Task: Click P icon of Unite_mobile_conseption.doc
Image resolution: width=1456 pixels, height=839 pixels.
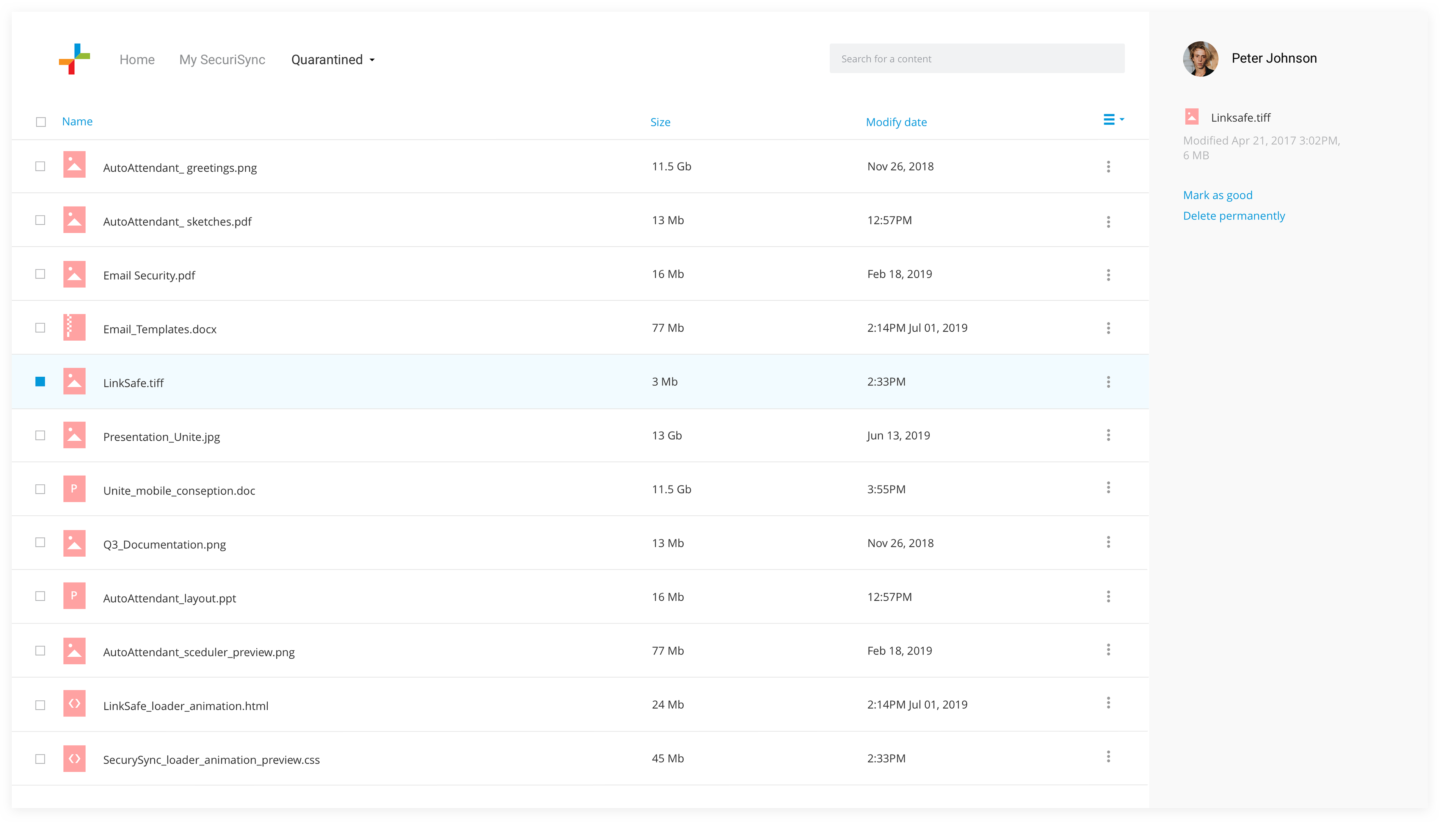Action: (74, 488)
